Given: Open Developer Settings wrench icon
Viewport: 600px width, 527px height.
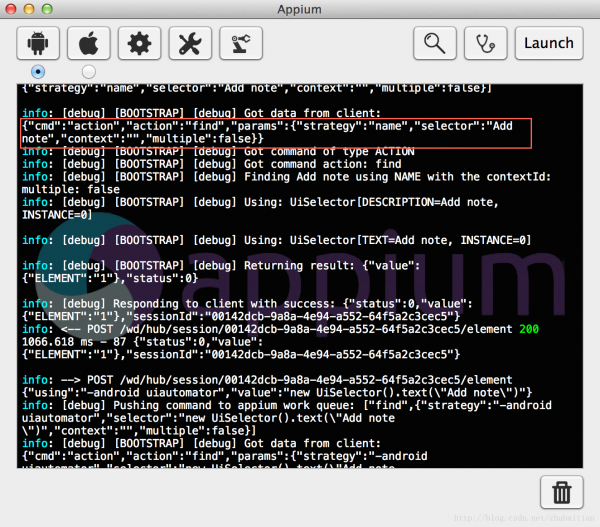Looking at the screenshot, I should [190, 43].
